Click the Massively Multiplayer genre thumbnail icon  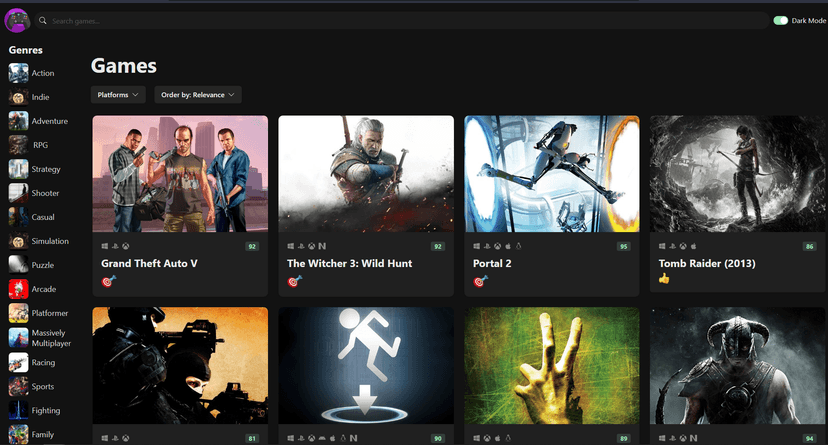point(18,338)
